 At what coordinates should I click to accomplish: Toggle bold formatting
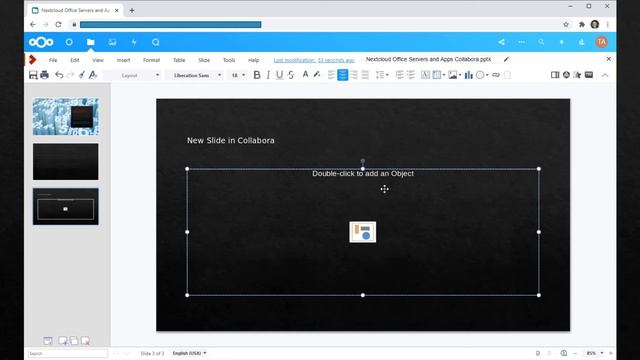click(257, 75)
